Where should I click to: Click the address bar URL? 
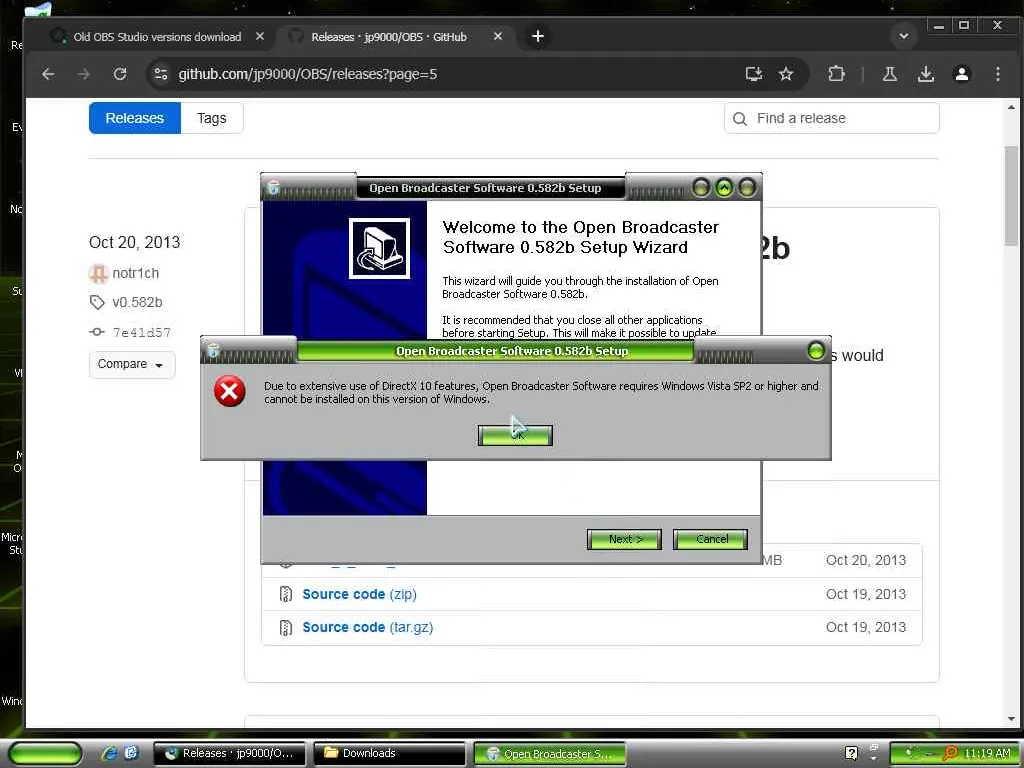point(308,74)
